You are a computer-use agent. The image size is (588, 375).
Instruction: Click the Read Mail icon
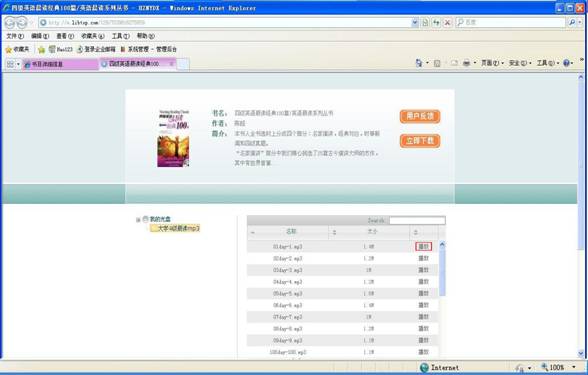pos(454,63)
